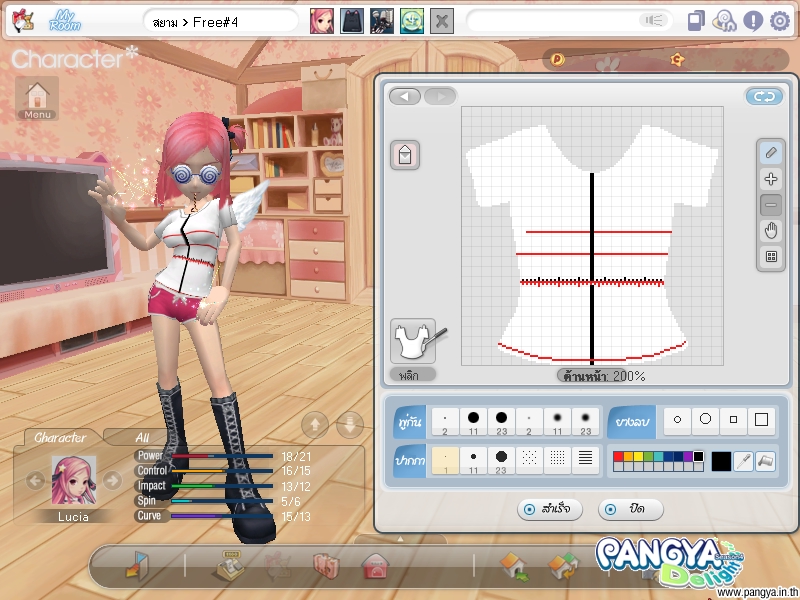Open the pink suitcase icon
The image size is (800, 600).
click(x=326, y=566)
